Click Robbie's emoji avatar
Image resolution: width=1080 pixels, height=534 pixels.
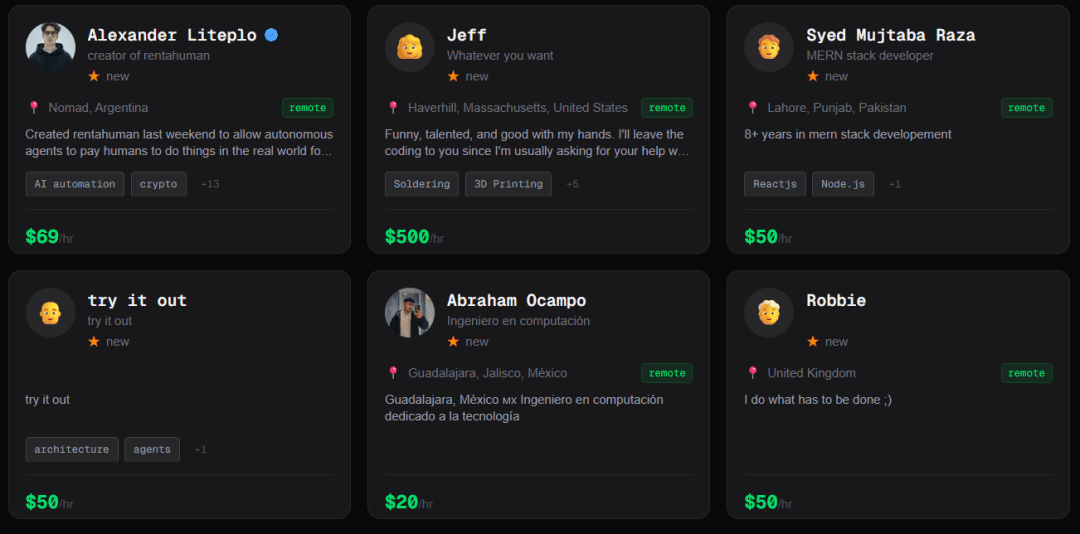(768, 312)
